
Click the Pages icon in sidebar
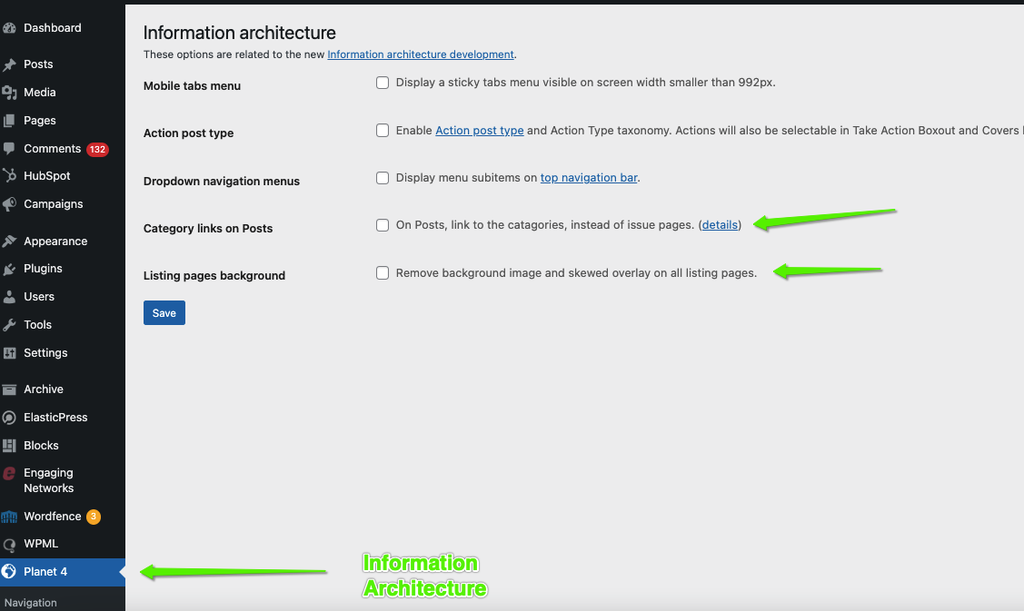[9, 121]
